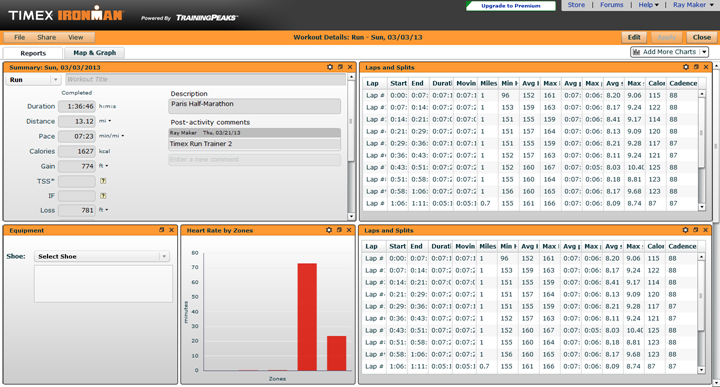Click the Calories field 1627
This screenshot has height=387, width=720.
pos(77,151)
